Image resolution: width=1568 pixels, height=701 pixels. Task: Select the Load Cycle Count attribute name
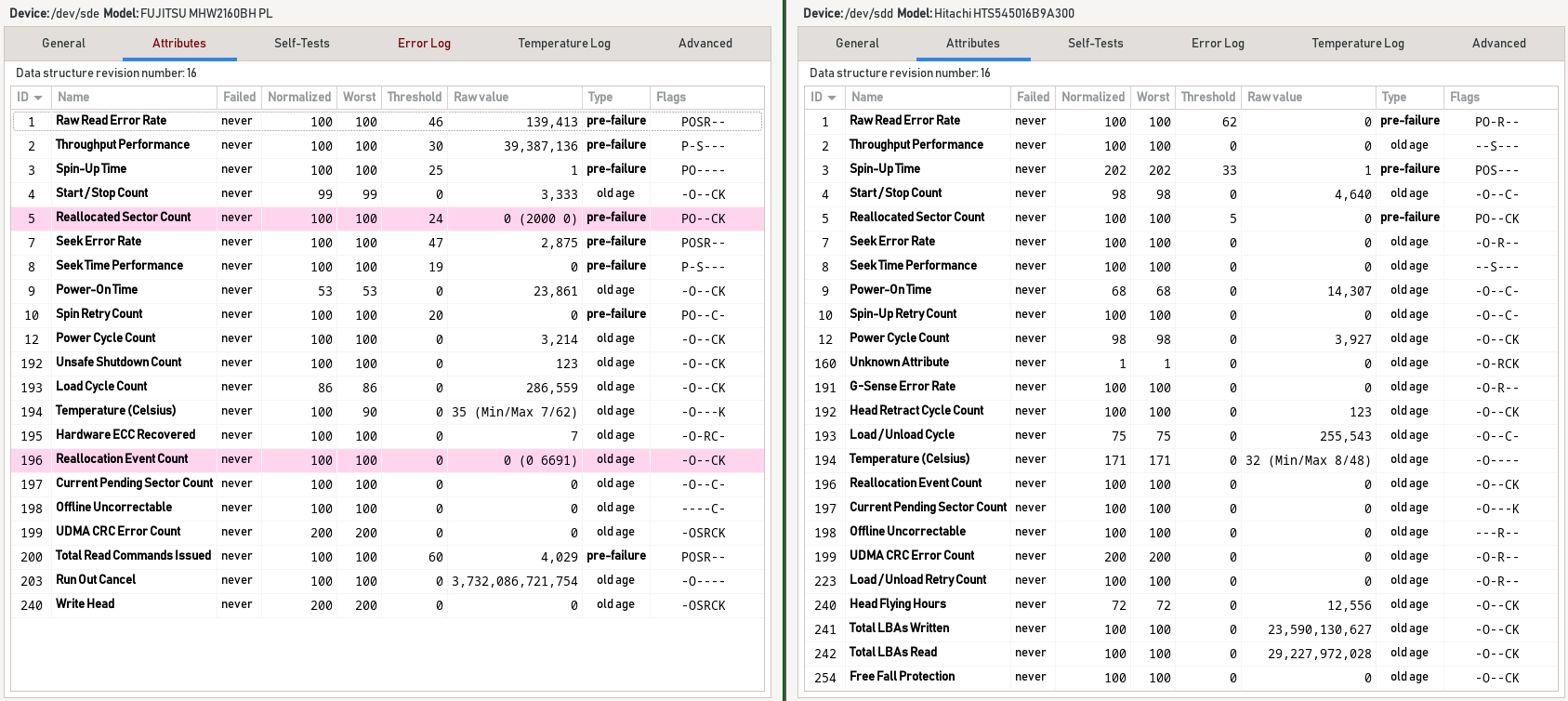101,387
